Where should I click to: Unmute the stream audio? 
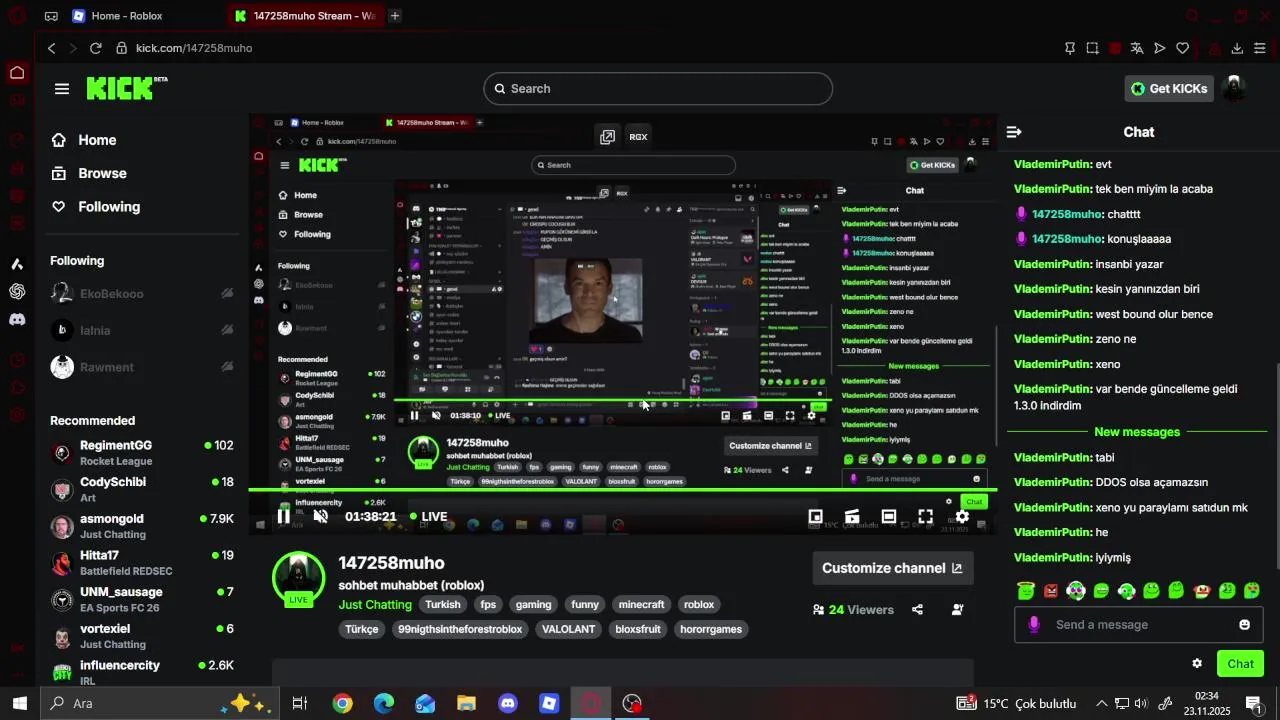[x=321, y=516]
